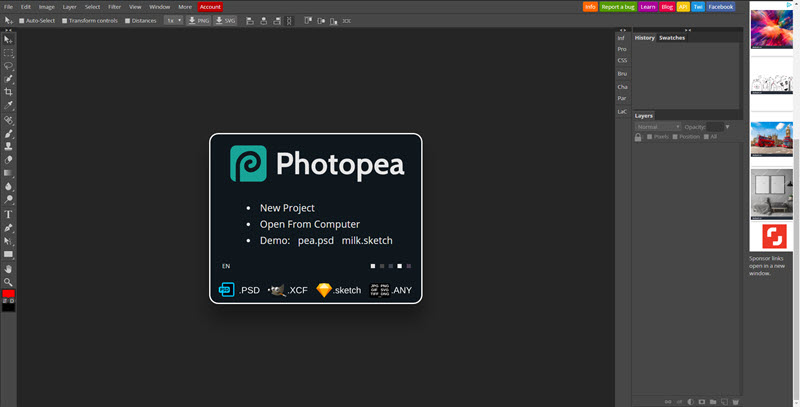The width and height of the screenshot is (800, 407).
Task: Click the align bottom edges icon
Action: (334, 21)
